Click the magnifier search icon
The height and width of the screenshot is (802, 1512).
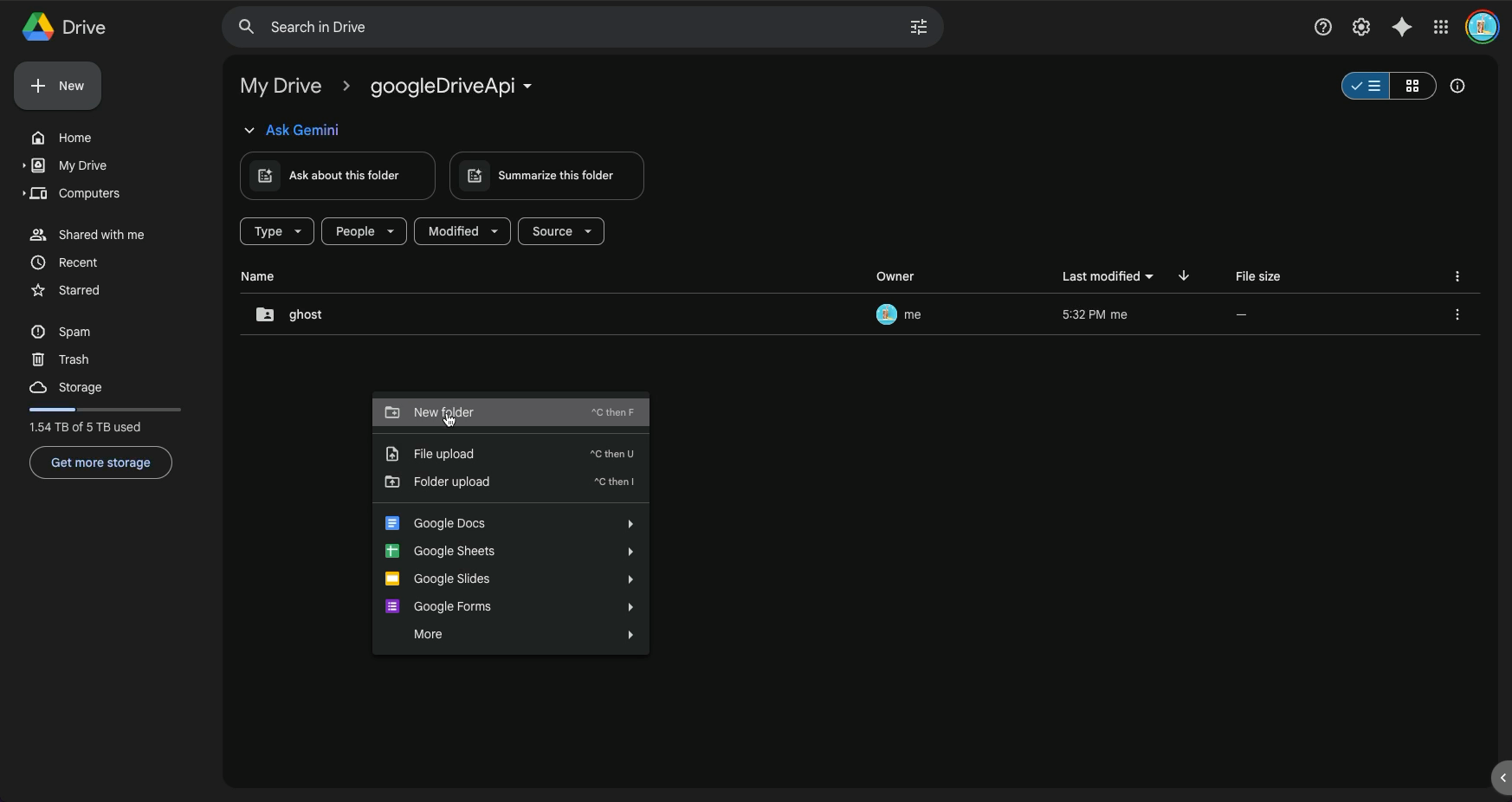click(247, 27)
